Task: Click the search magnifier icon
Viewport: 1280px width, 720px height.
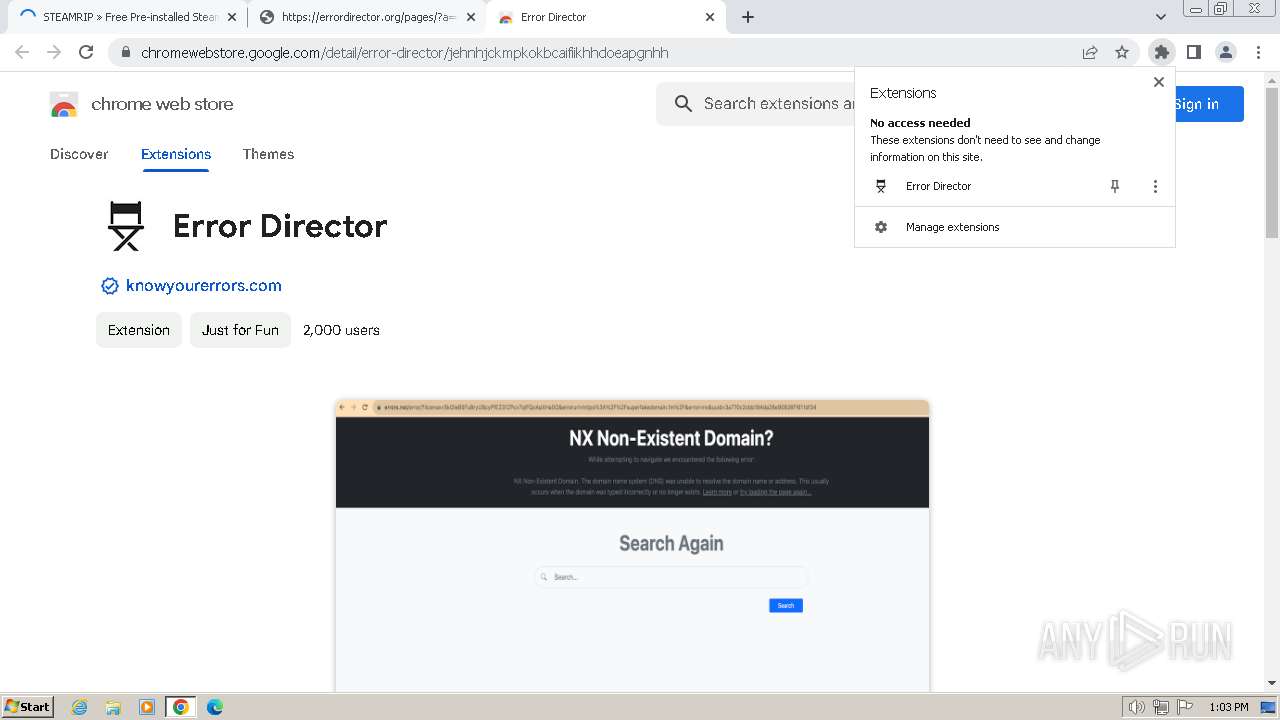Action: (683, 103)
